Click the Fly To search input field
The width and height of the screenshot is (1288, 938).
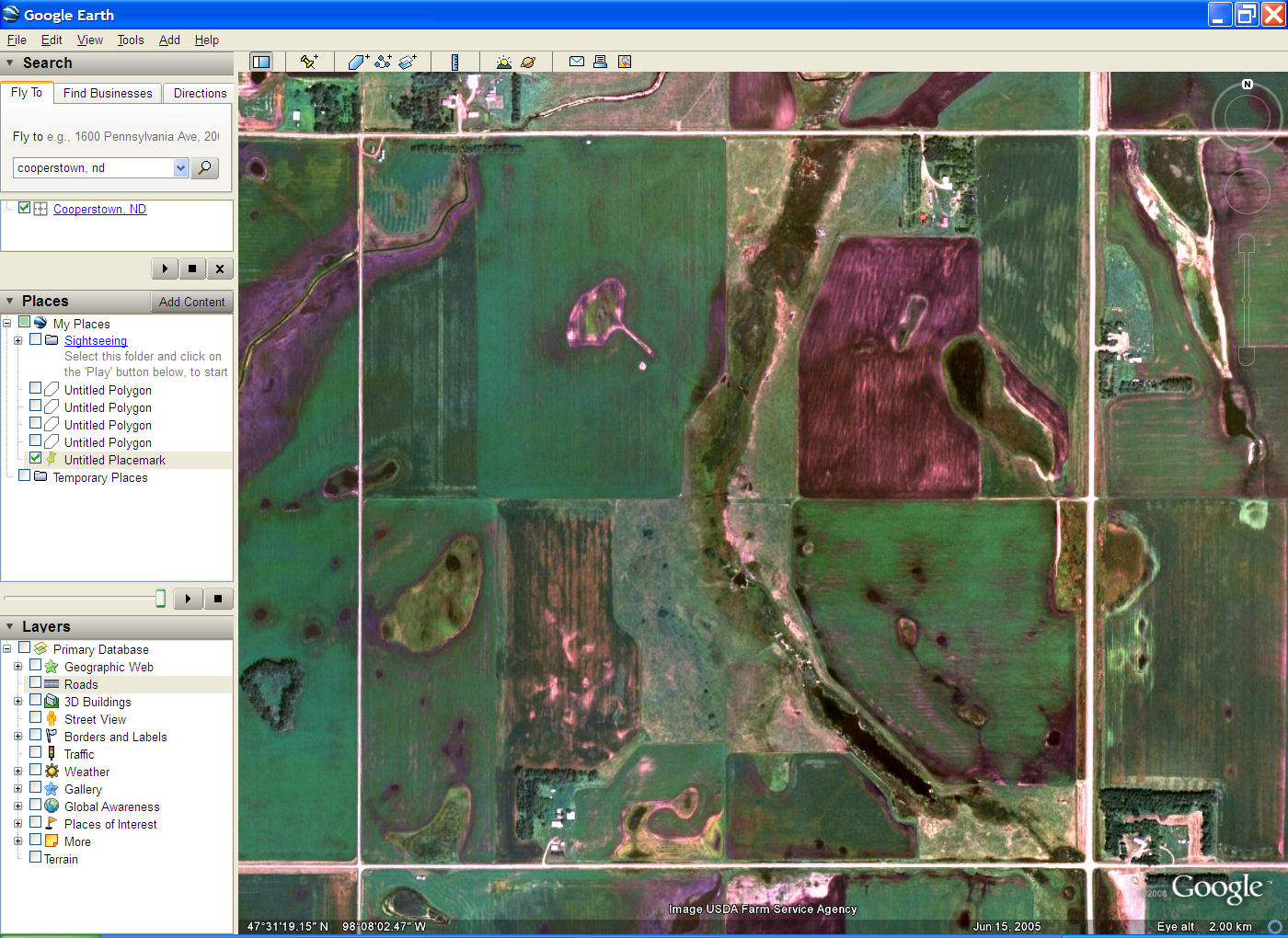94,167
